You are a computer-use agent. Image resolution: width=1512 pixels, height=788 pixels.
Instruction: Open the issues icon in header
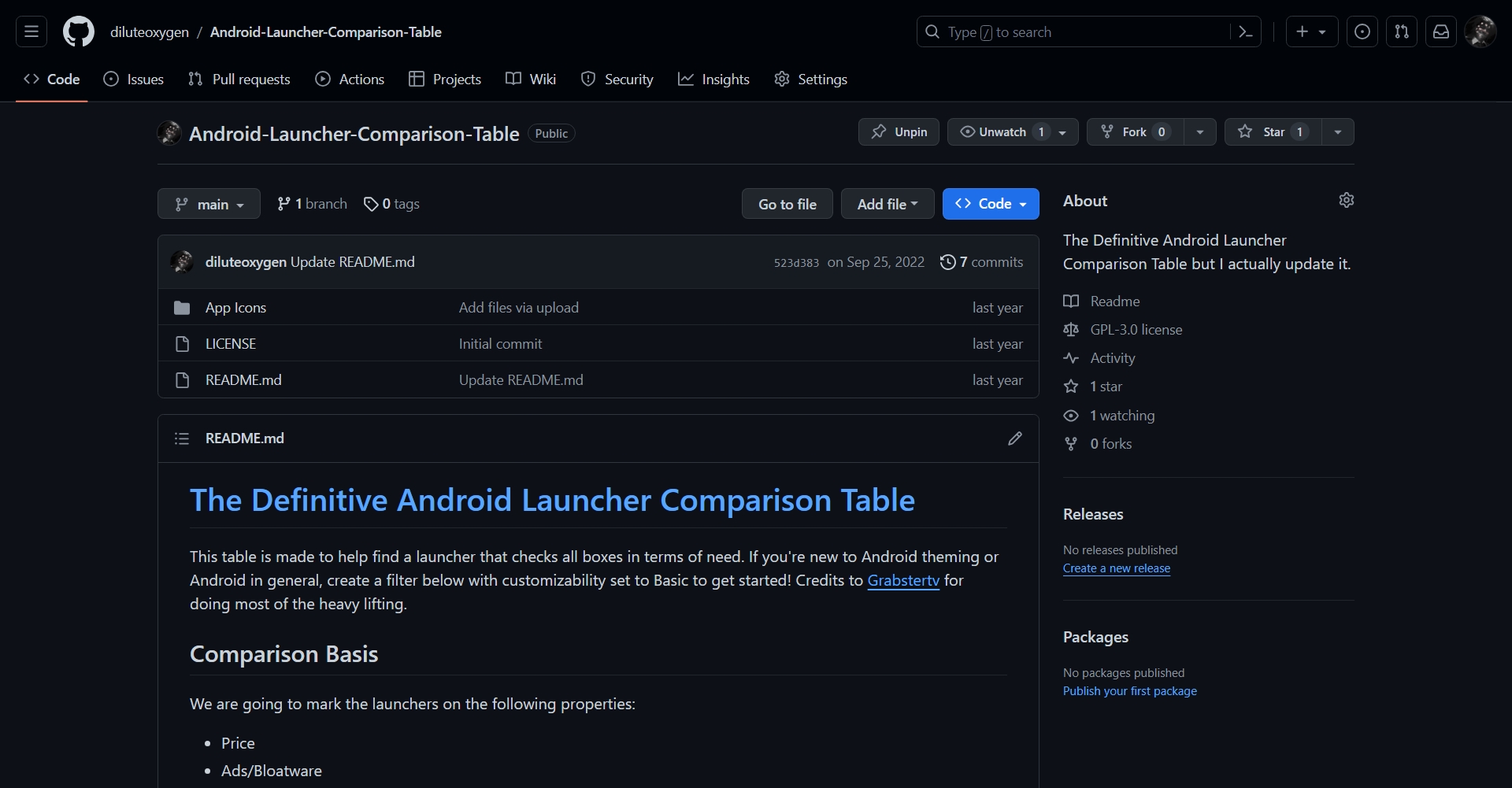coord(1362,32)
